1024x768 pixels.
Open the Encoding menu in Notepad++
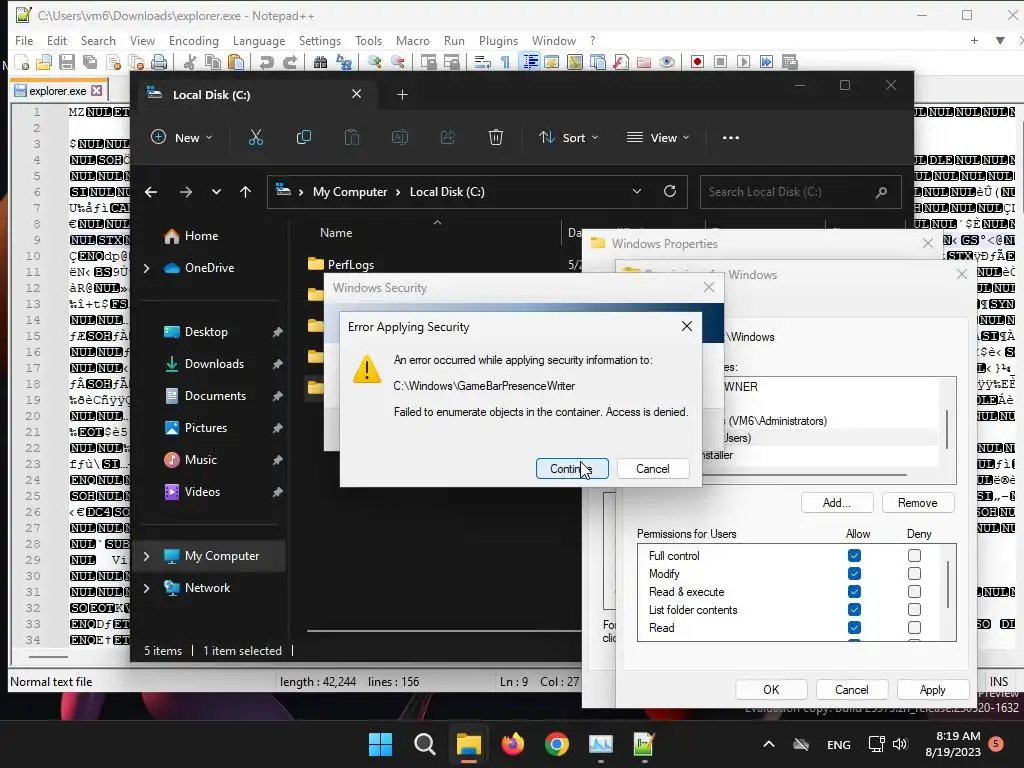click(194, 40)
